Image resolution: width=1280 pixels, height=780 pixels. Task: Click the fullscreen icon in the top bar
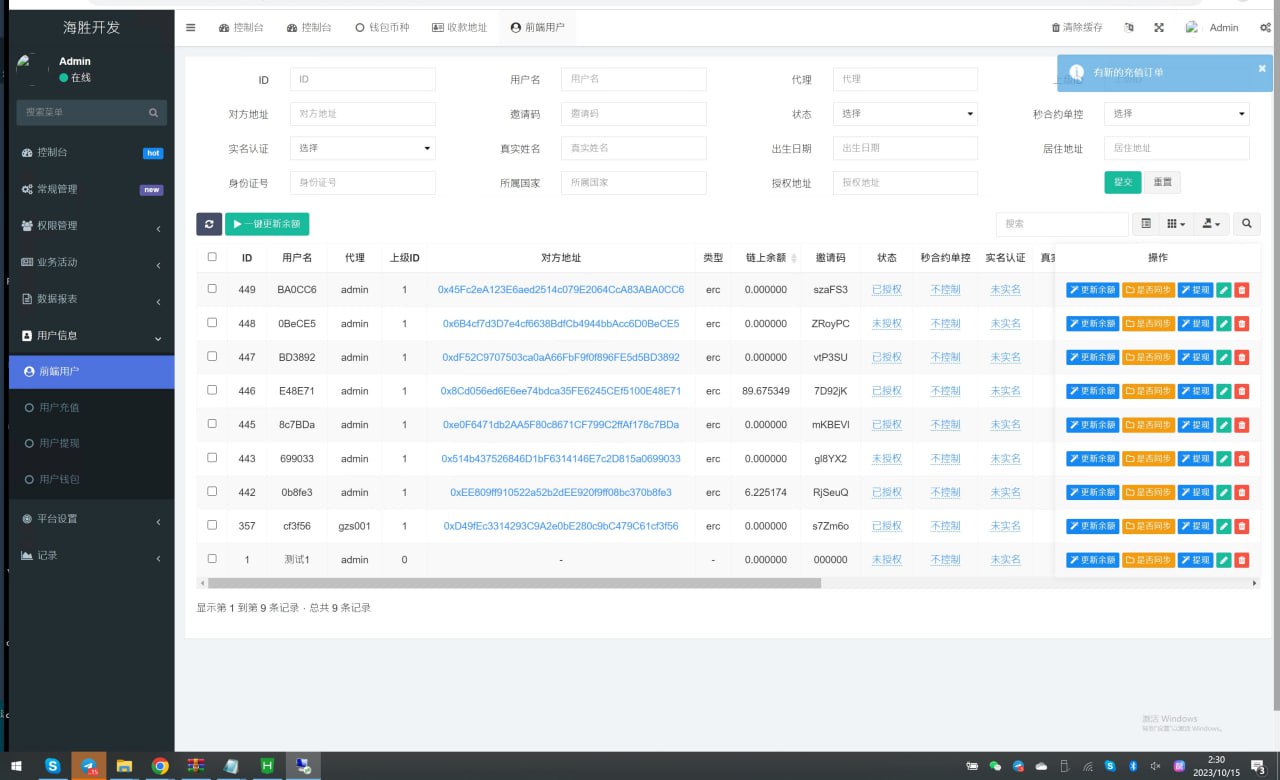pyautogui.click(x=1159, y=28)
